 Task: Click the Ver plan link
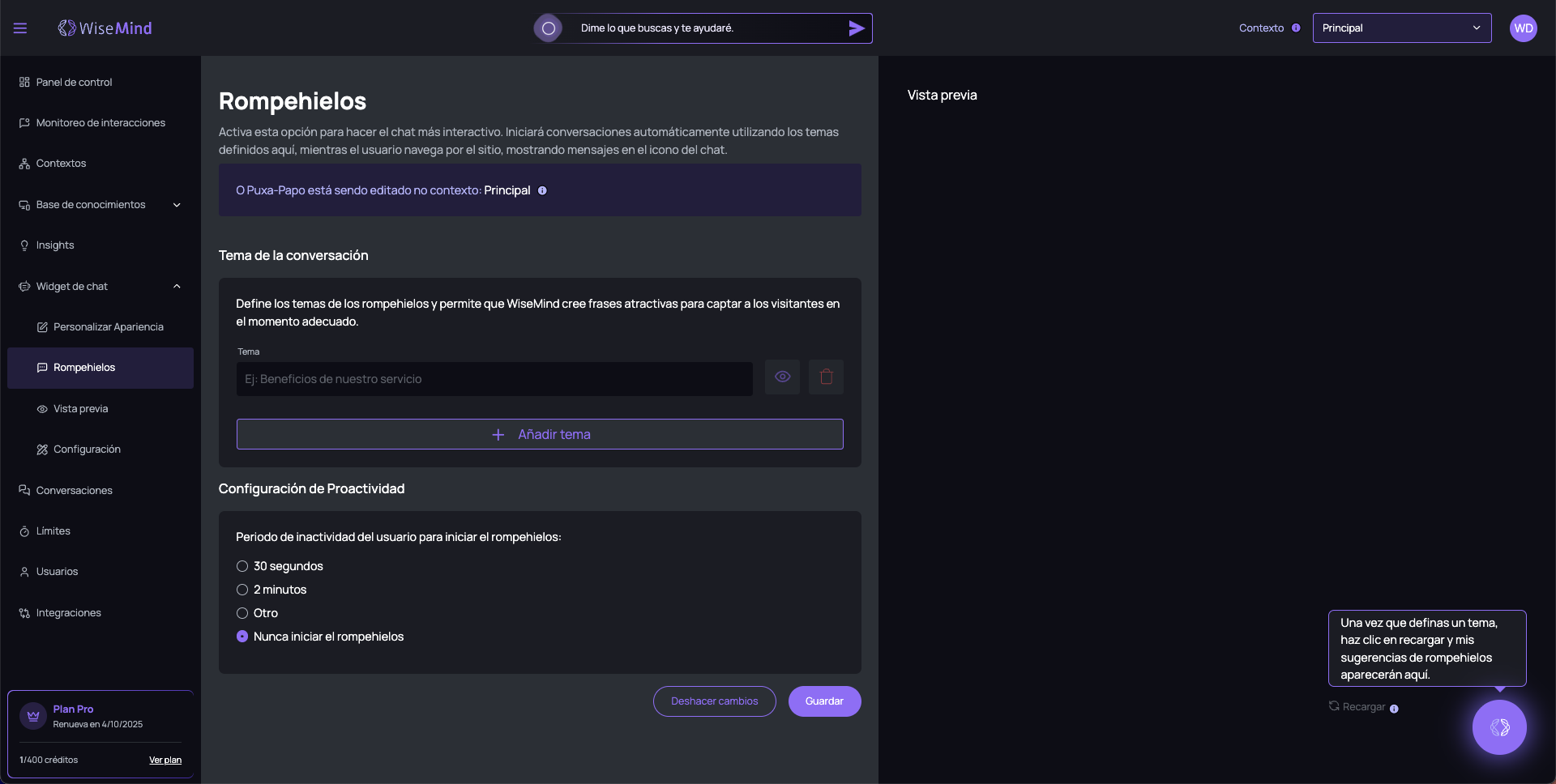click(x=165, y=761)
